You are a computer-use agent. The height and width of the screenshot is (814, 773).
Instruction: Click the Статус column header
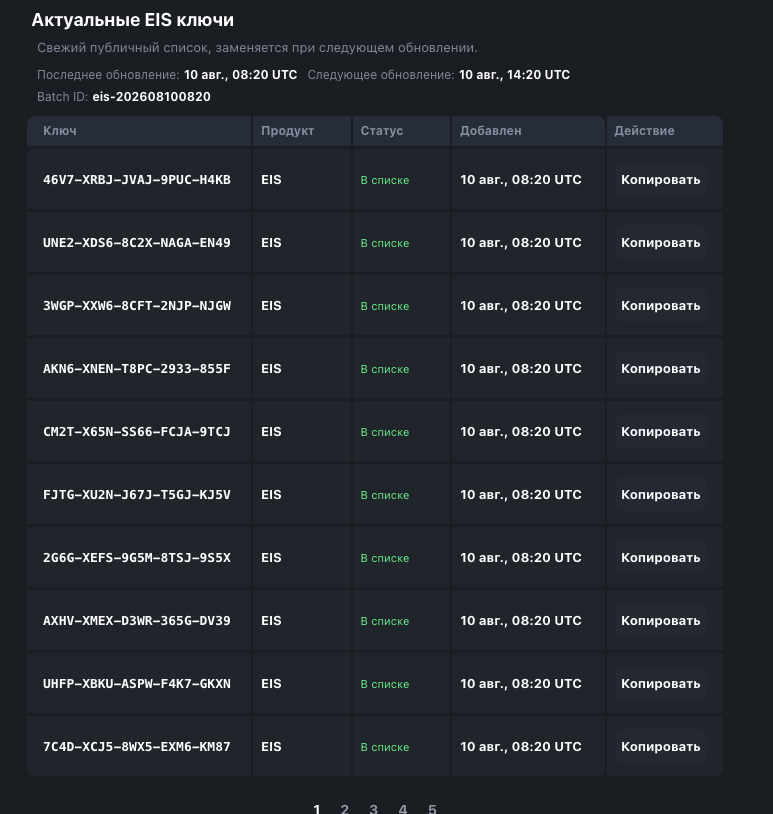click(401, 131)
